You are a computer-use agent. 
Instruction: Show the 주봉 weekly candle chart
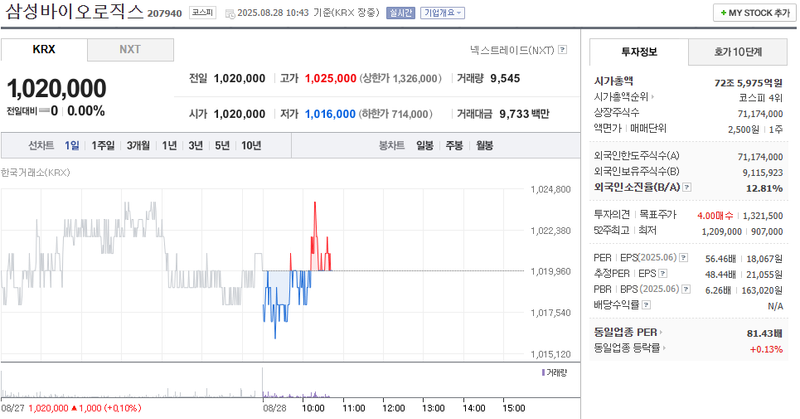point(454,145)
